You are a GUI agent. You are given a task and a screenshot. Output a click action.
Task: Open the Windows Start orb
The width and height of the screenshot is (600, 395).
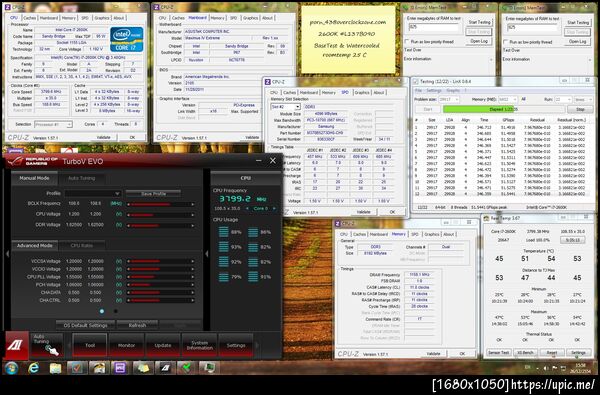coord(11,368)
